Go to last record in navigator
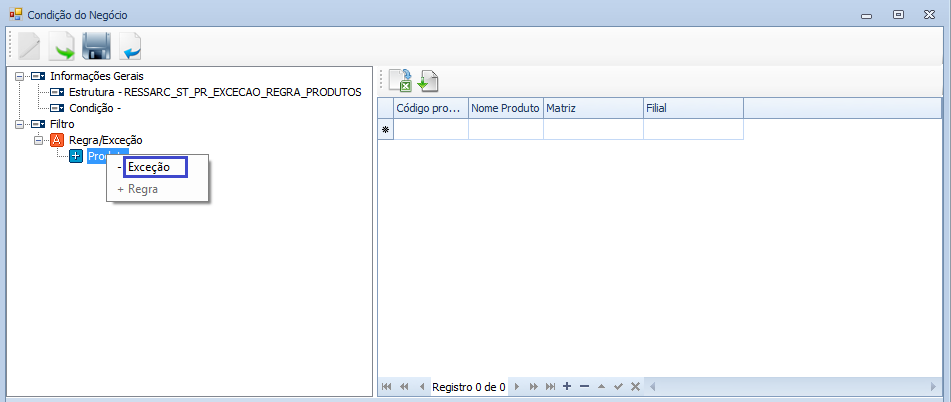The height and width of the screenshot is (402, 951). coord(550,387)
